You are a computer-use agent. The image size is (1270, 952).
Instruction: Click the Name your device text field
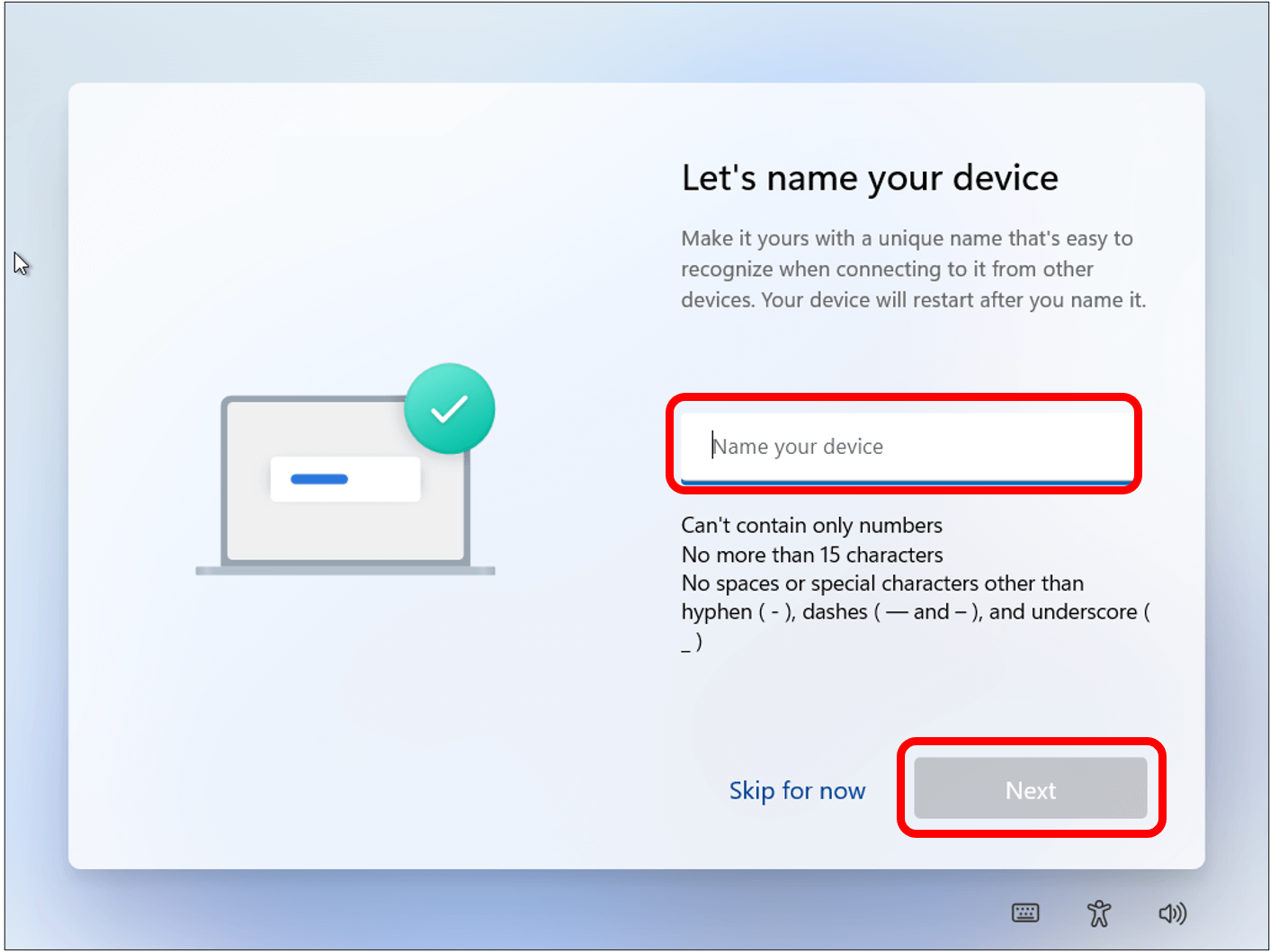(907, 447)
